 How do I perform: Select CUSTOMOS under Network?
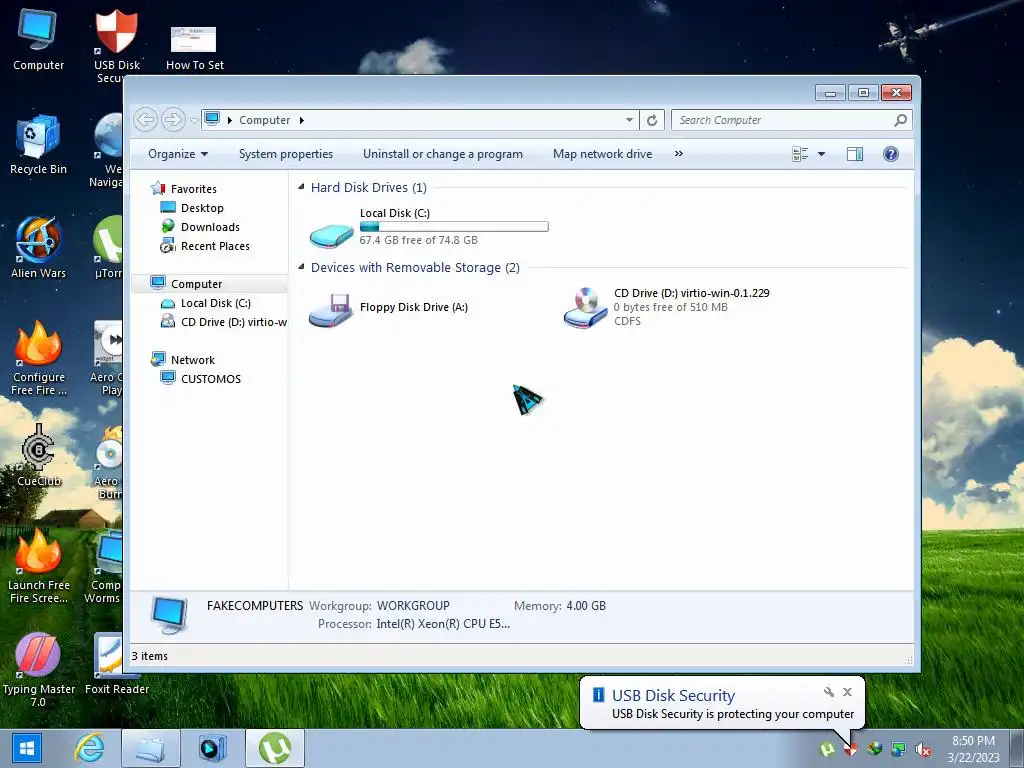210,379
